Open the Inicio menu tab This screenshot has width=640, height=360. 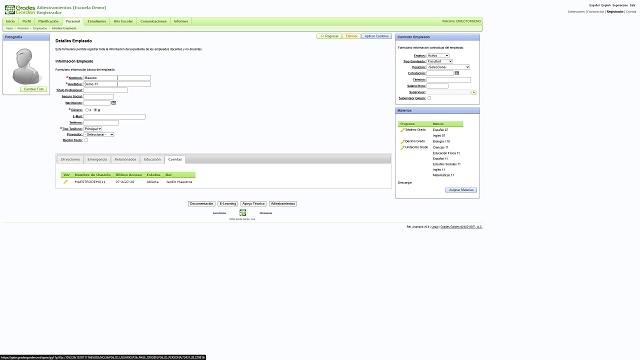(10, 21)
